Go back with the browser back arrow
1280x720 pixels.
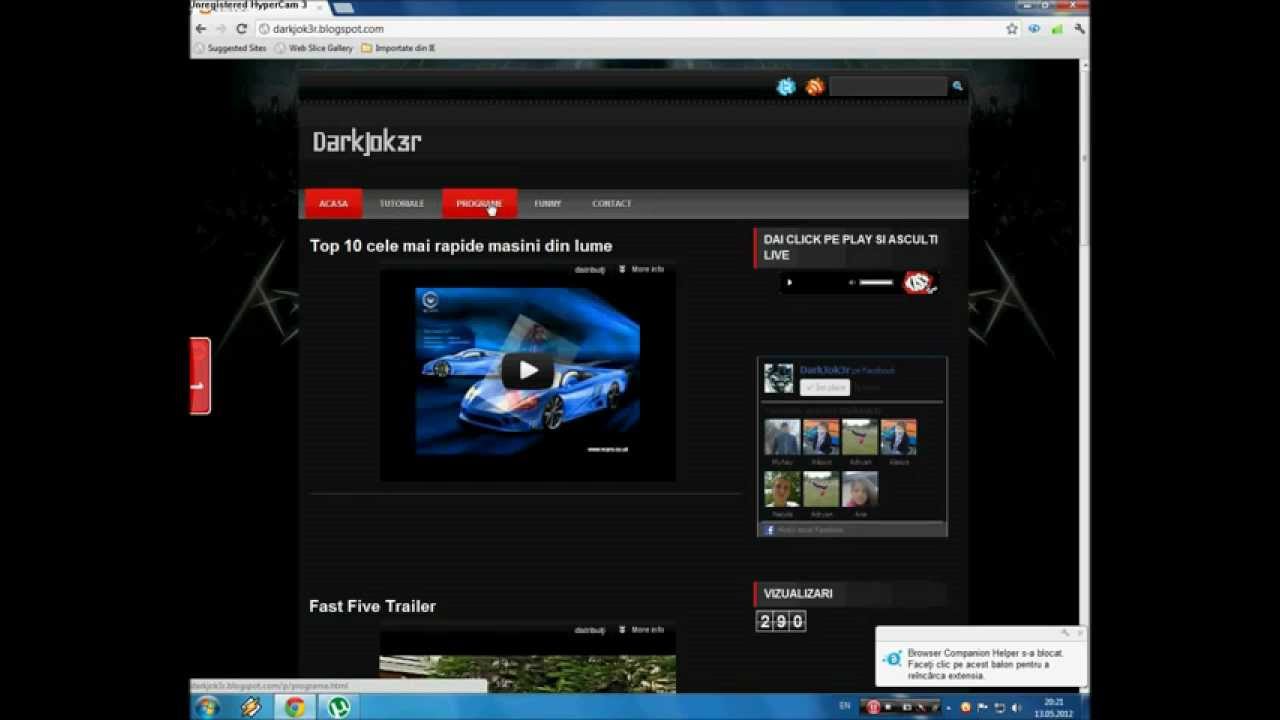pyautogui.click(x=201, y=29)
